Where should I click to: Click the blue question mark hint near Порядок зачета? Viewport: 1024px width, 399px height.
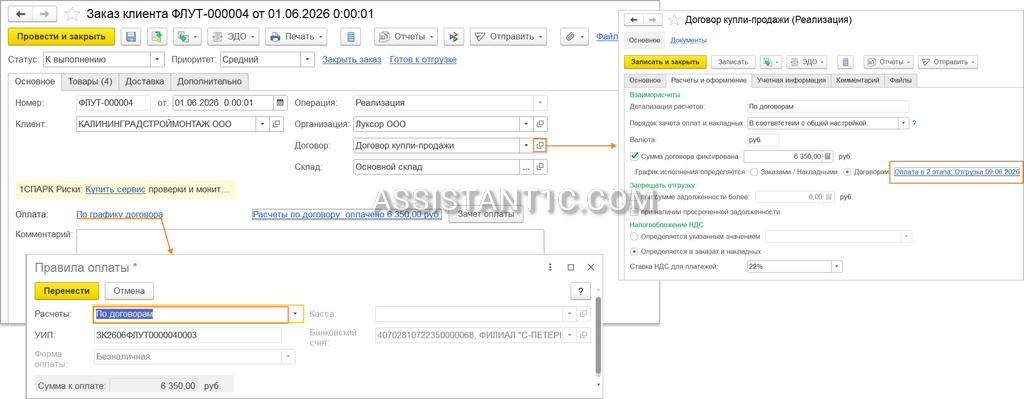click(x=914, y=122)
